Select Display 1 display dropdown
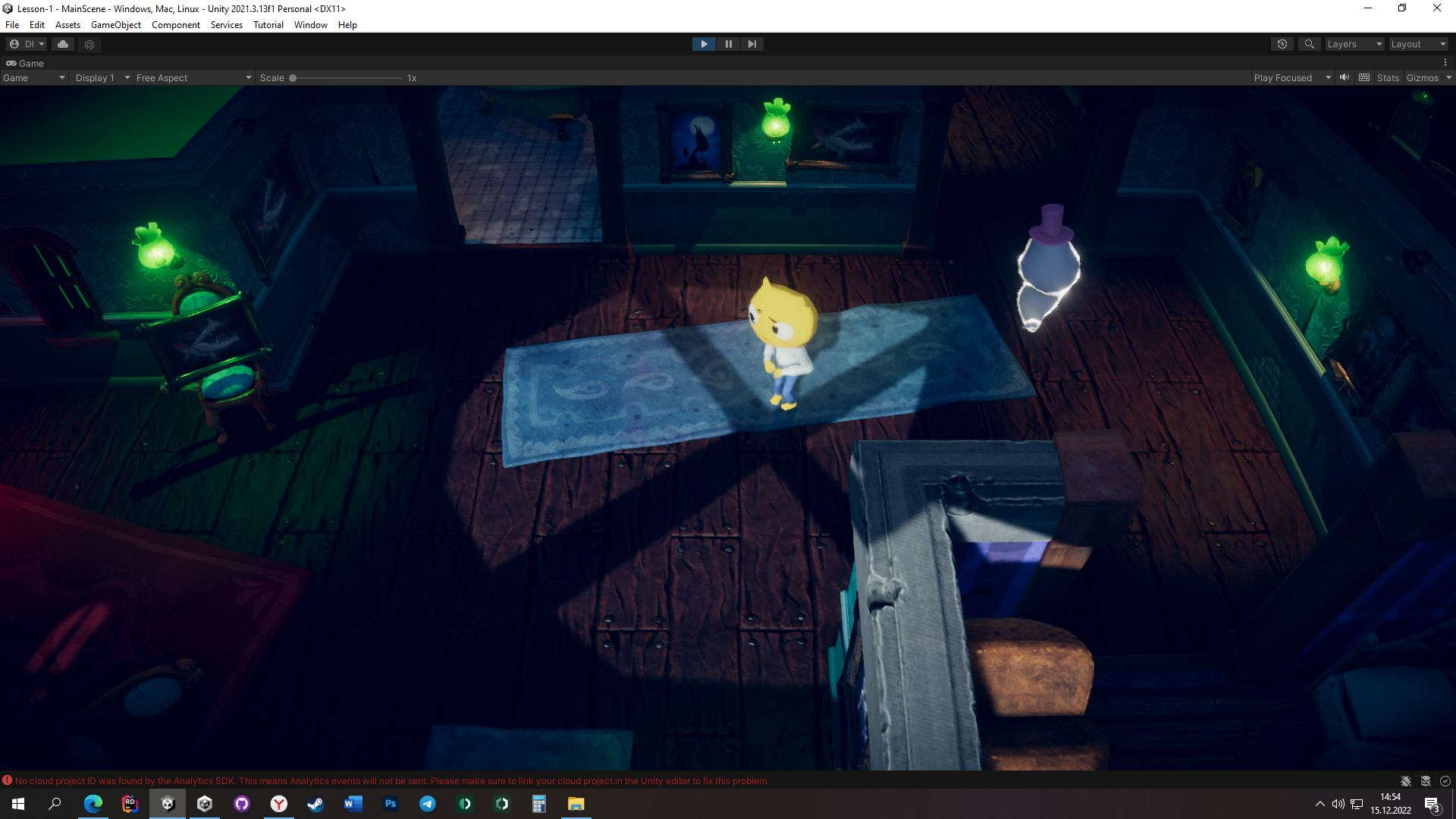This screenshot has height=819, width=1456. 100,78
